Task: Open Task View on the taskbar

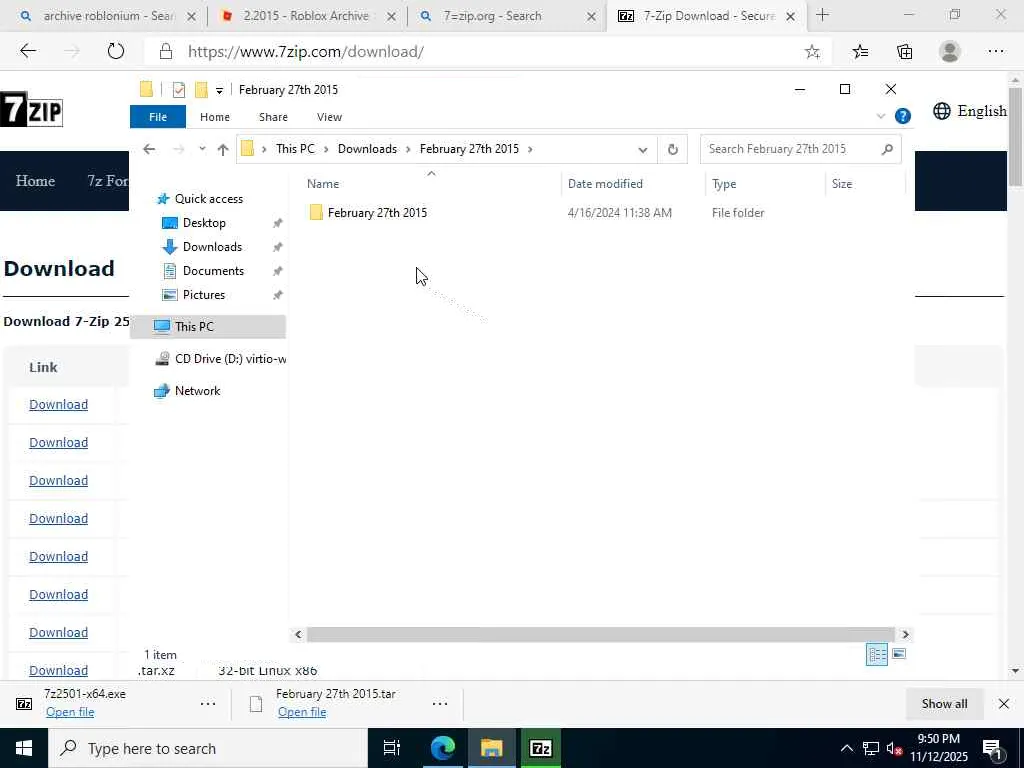Action: click(x=392, y=748)
